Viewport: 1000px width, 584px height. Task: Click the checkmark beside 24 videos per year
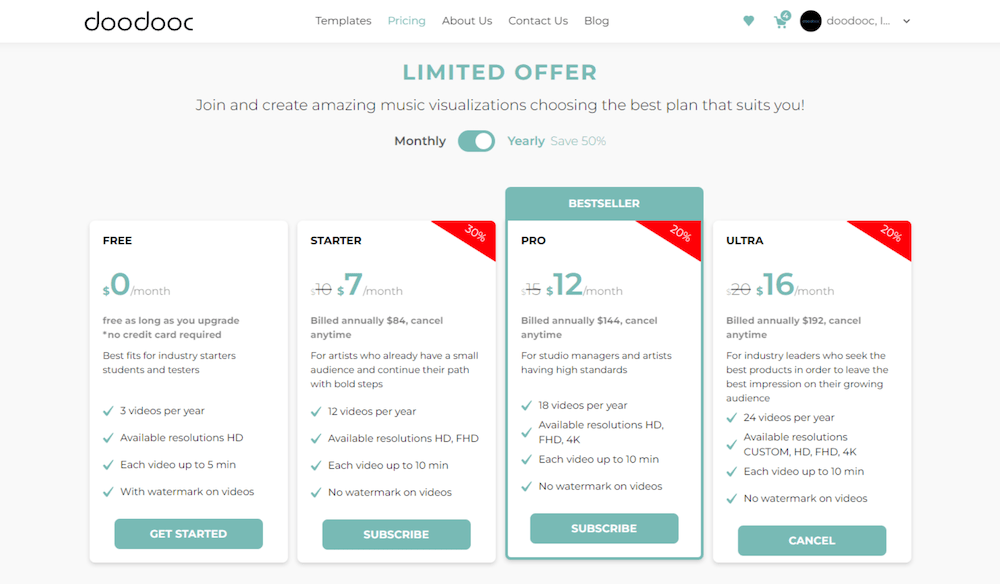(x=732, y=418)
